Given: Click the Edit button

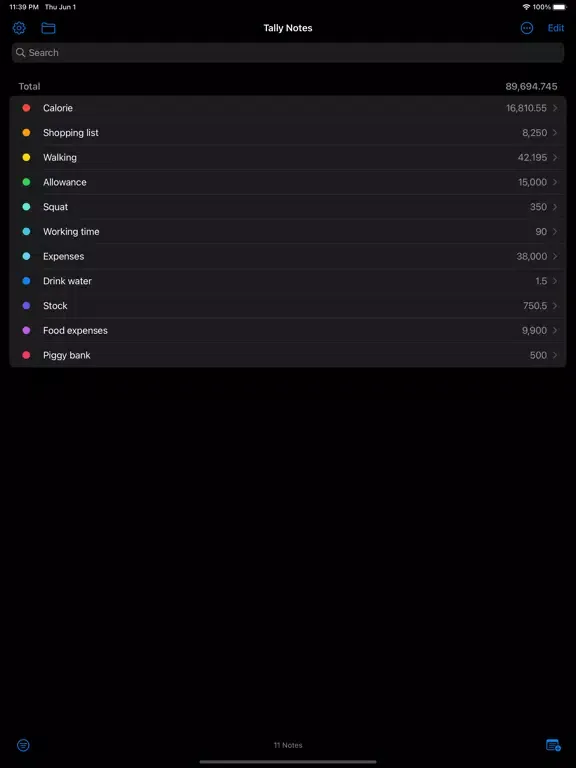Looking at the screenshot, I should click(555, 28).
